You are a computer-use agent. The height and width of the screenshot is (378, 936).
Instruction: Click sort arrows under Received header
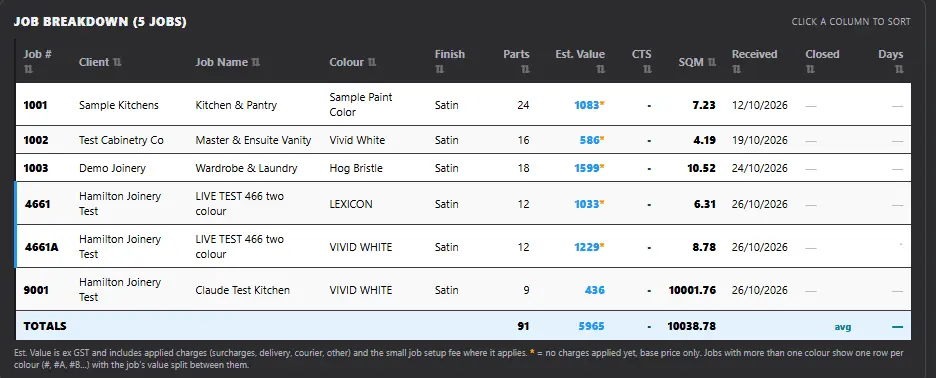click(736, 70)
